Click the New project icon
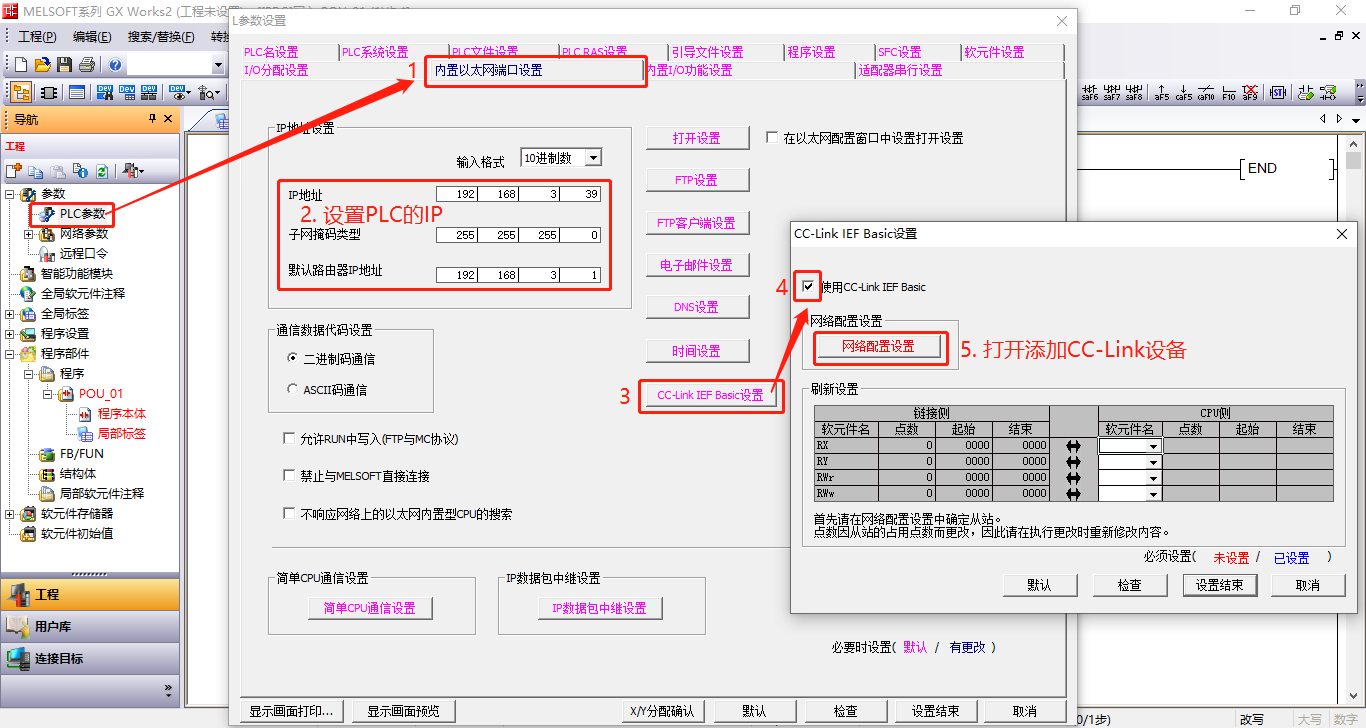1366x728 pixels. click(21, 65)
